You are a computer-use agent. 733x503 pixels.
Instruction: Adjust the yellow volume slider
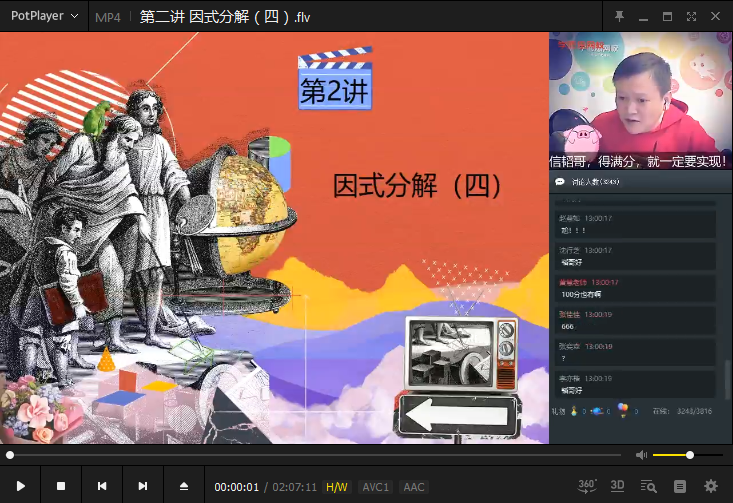pos(688,455)
